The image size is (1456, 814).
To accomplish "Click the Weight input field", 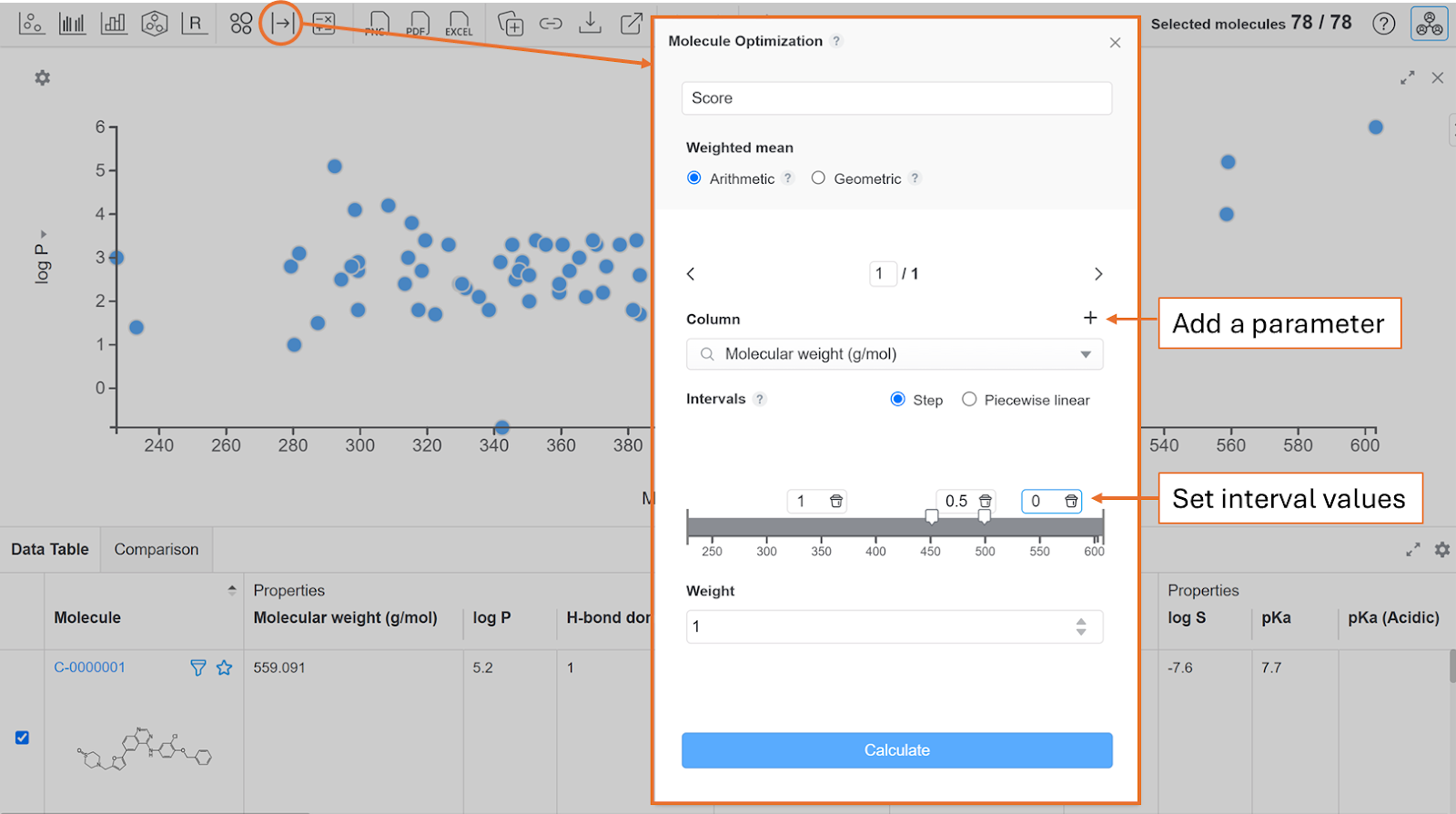I will (x=895, y=626).
